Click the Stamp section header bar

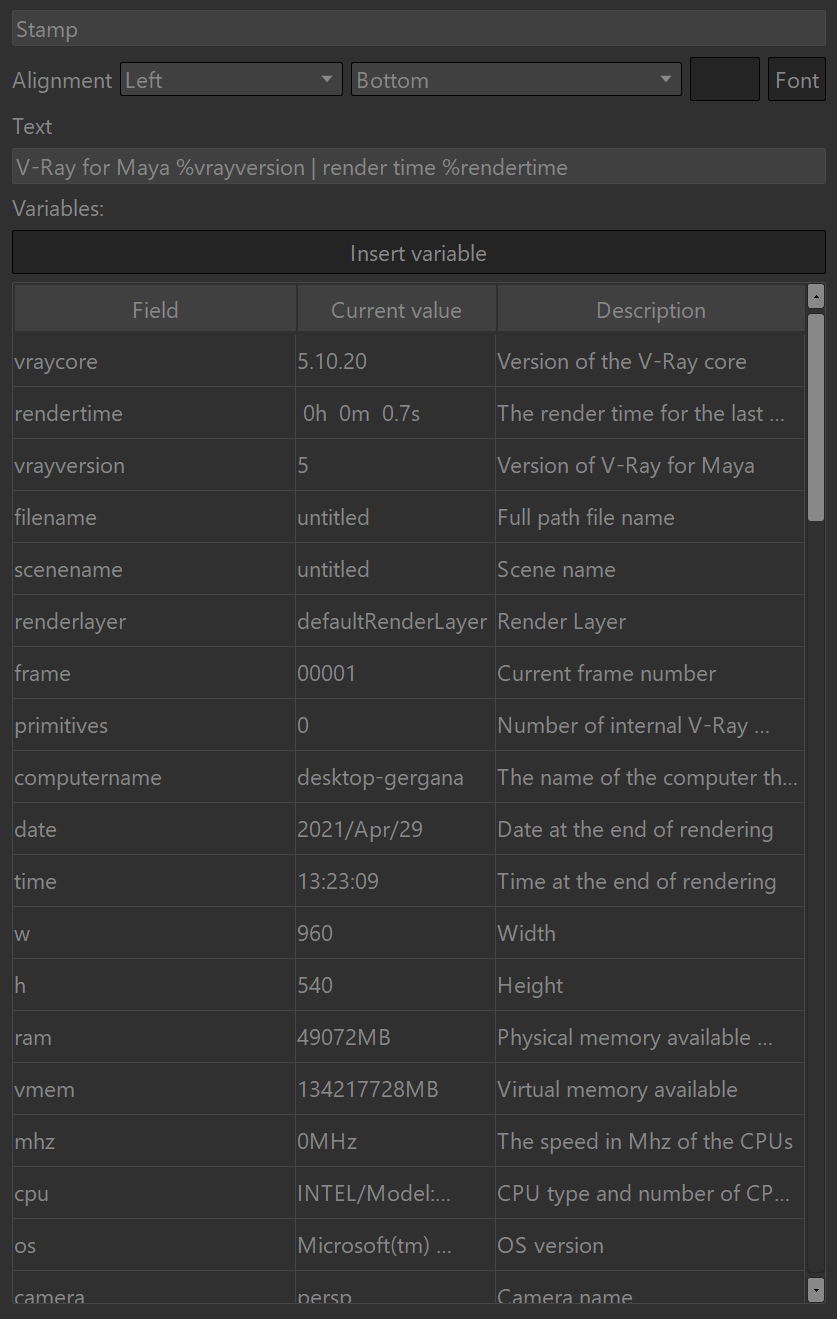[x=418, y=29]
